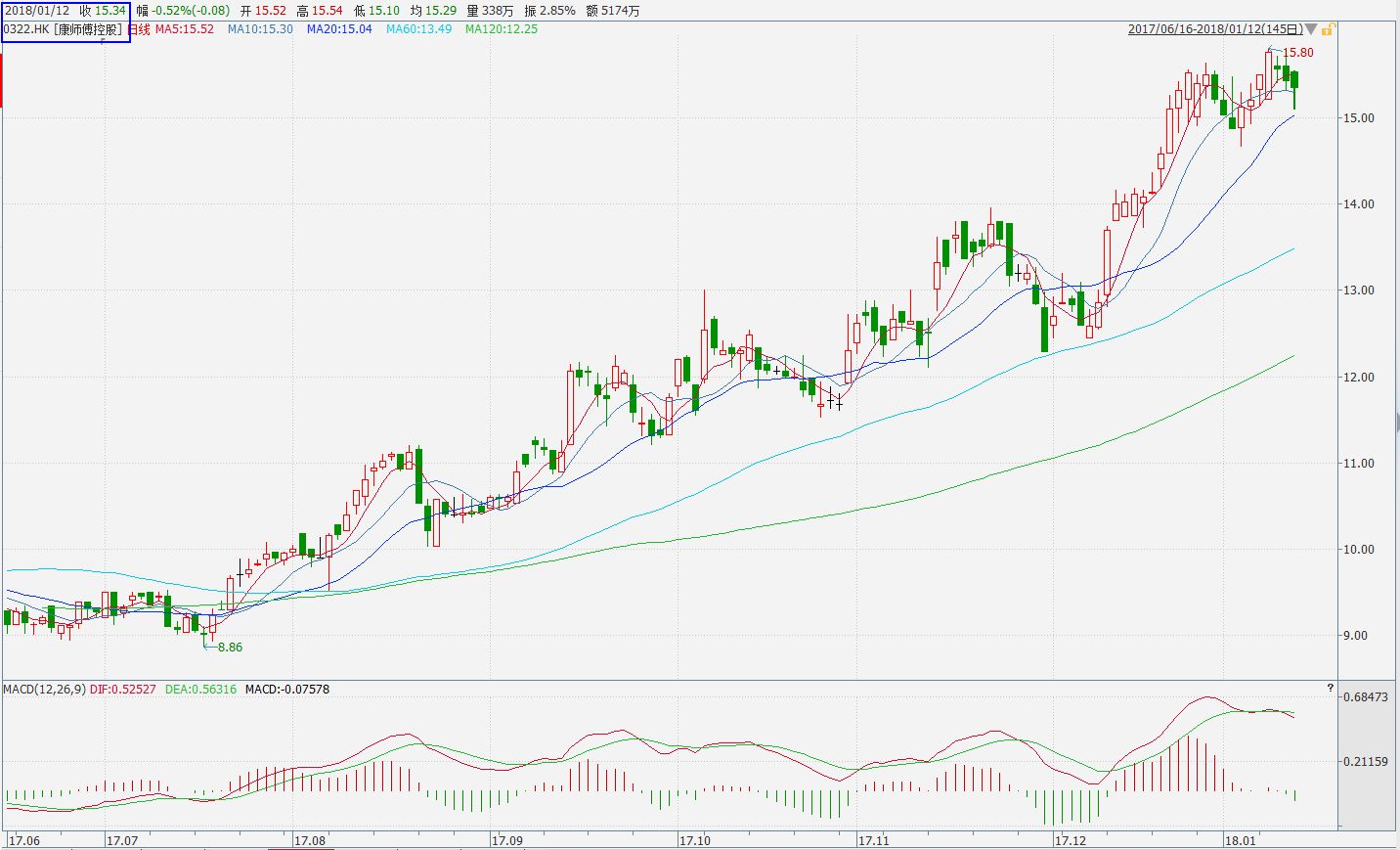This screenshot has height=850, width=1400.
Task: Click the 康师傅控股 stock name
Action: click(88, 29)
